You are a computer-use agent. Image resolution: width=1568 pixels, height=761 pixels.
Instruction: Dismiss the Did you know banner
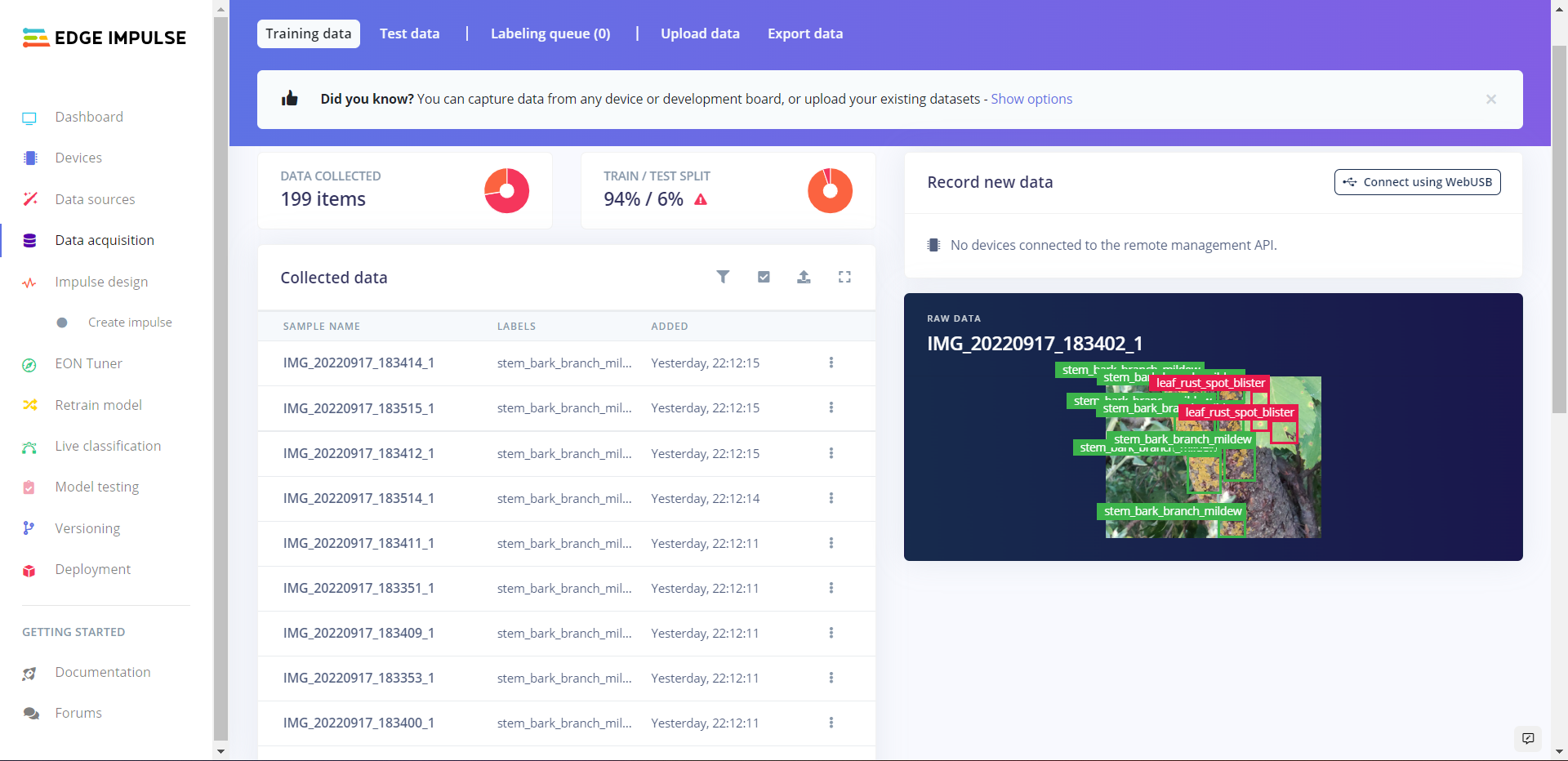[x=1491, y=100]
